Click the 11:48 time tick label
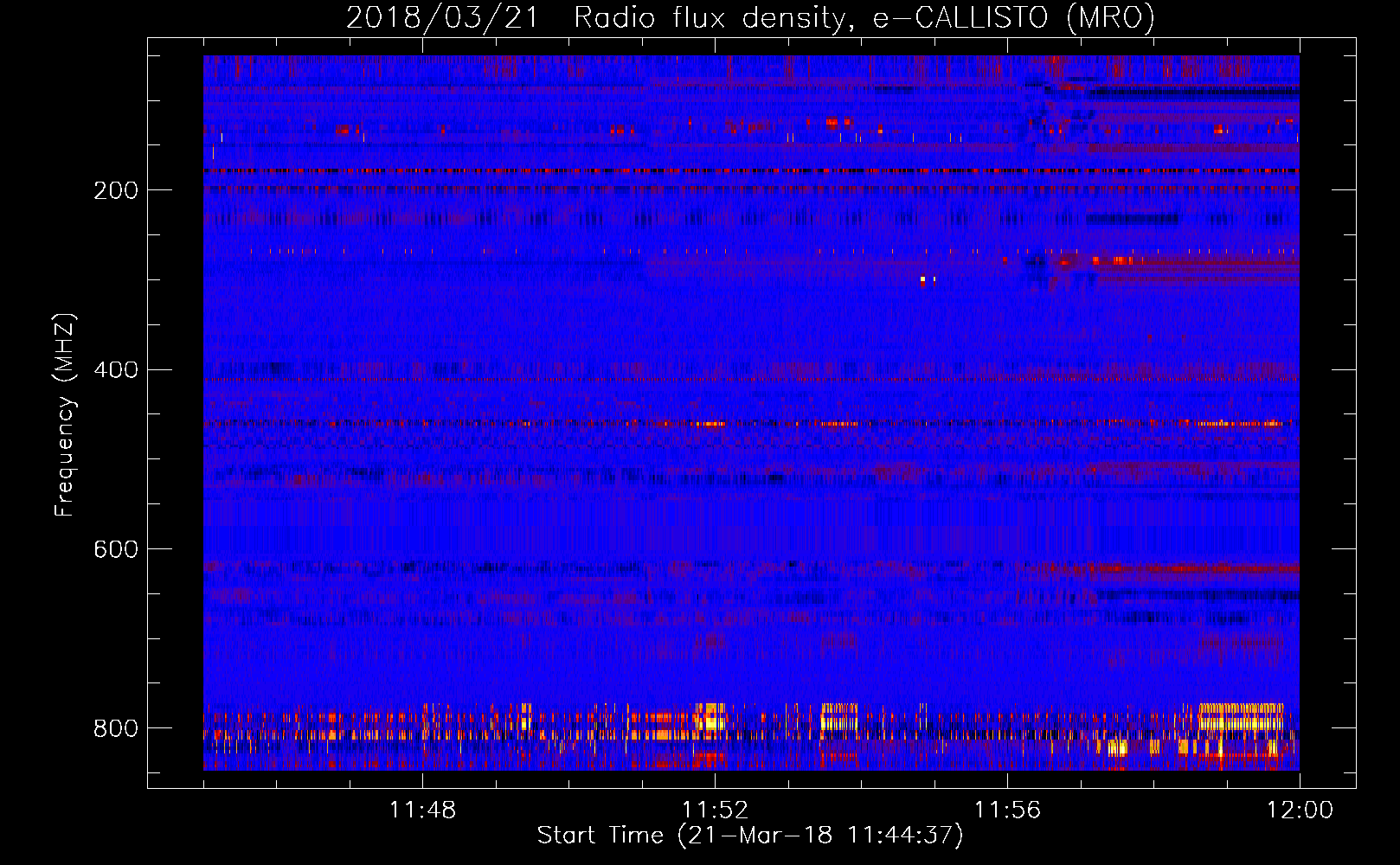The height and width of the screenshot is (865, 1400). coord(422,811)
